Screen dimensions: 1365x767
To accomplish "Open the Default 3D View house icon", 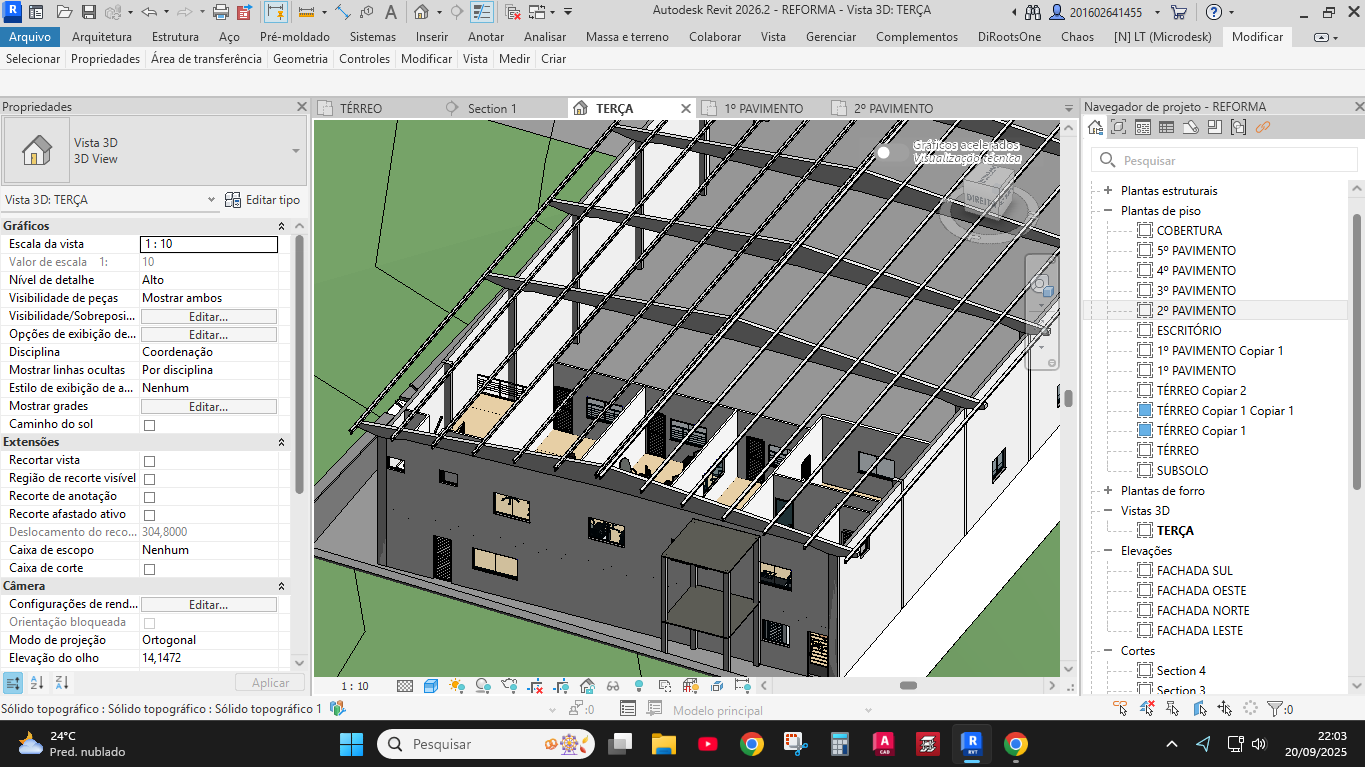I will click(x=422, y=13).
